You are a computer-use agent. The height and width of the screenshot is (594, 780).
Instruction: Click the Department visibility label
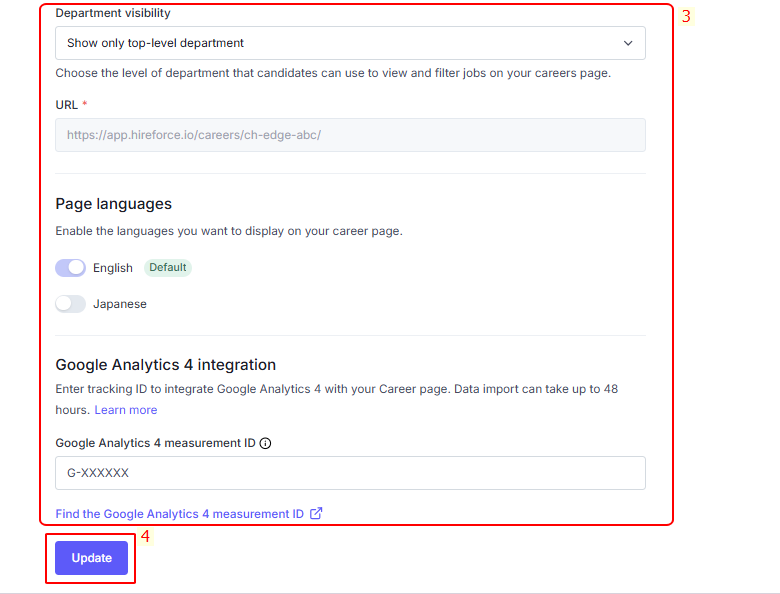coord(113,13)
